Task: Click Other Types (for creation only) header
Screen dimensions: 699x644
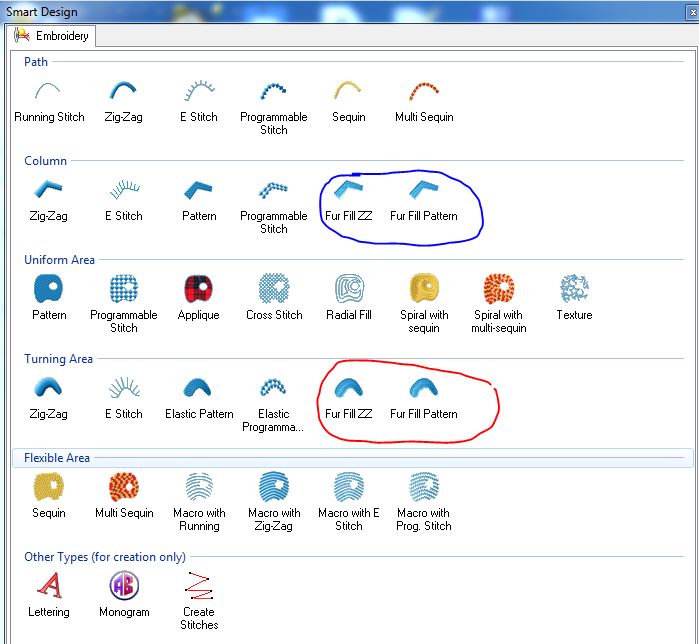Action: pos(105,557)
